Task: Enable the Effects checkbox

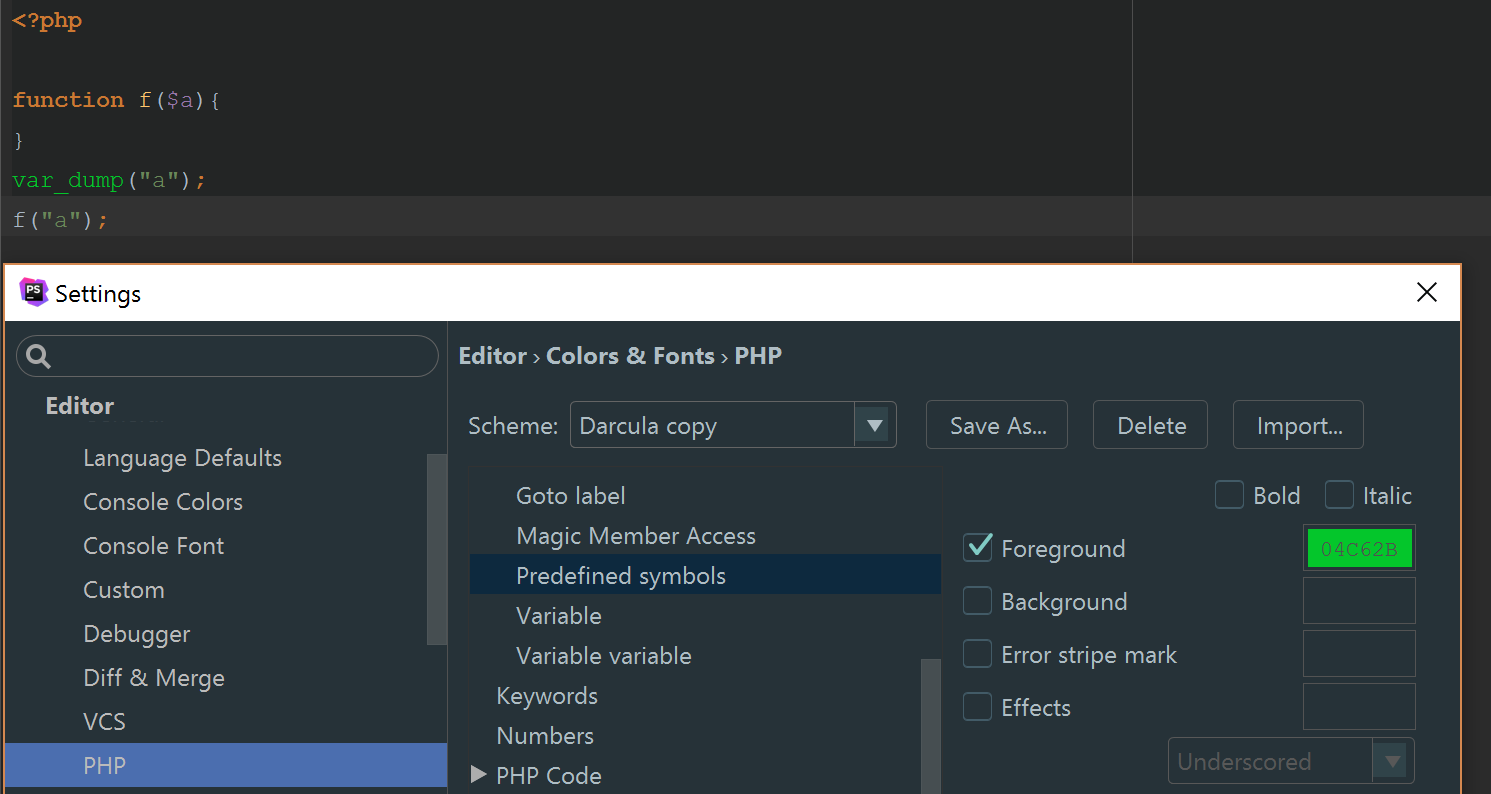Action: pos(977,707)
